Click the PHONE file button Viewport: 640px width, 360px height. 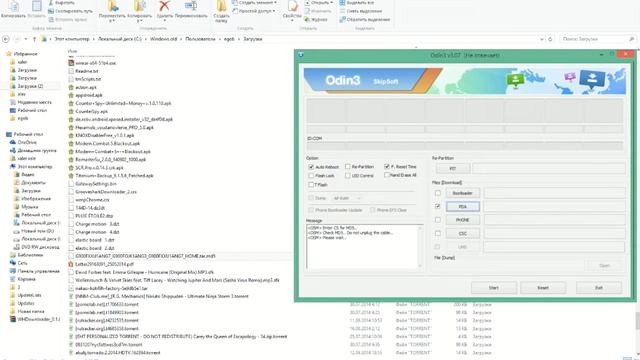click(462, 220)
